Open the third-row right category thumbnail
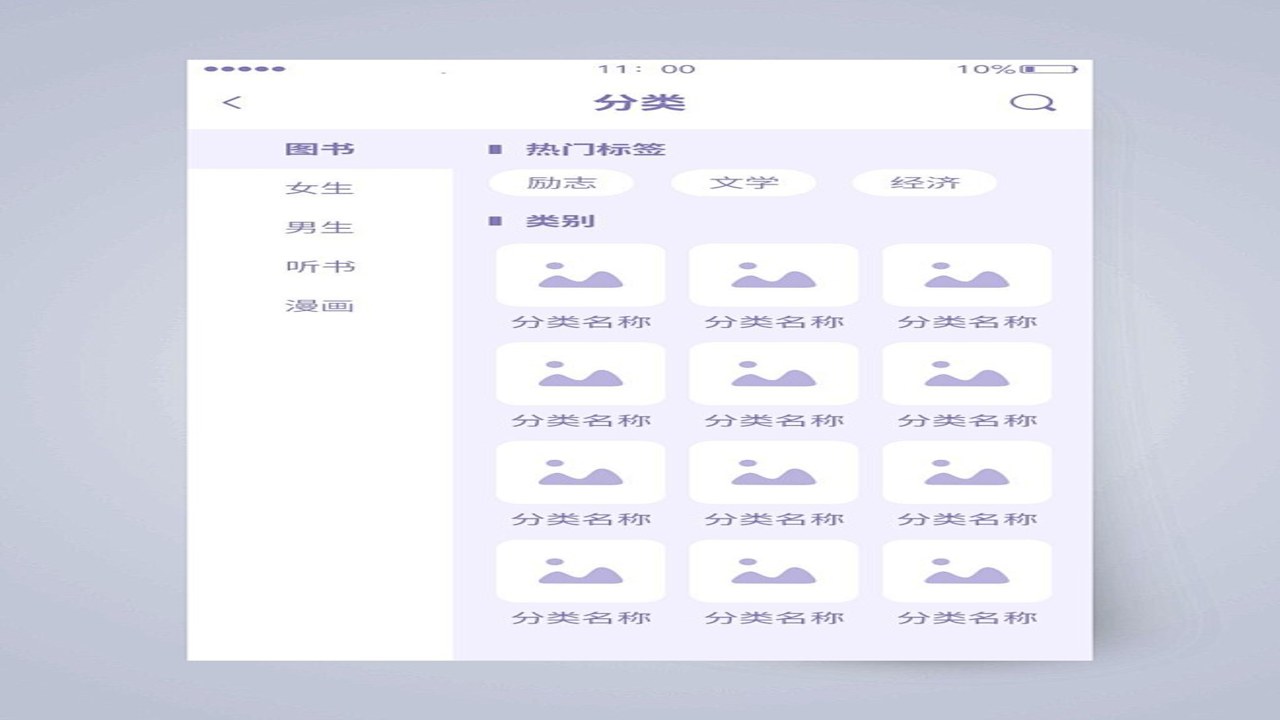The image size is (1280, 720). (967, 472)
